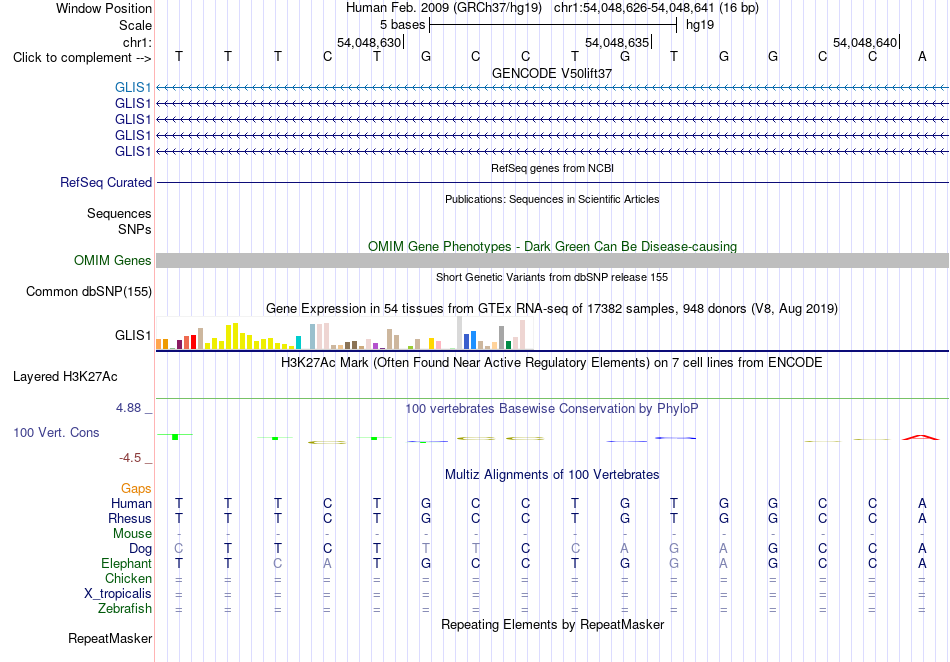Select the Chicken species row label
The width and height of the screenshot is (950, 662).
pyautogui.click(x=128, y=578)
